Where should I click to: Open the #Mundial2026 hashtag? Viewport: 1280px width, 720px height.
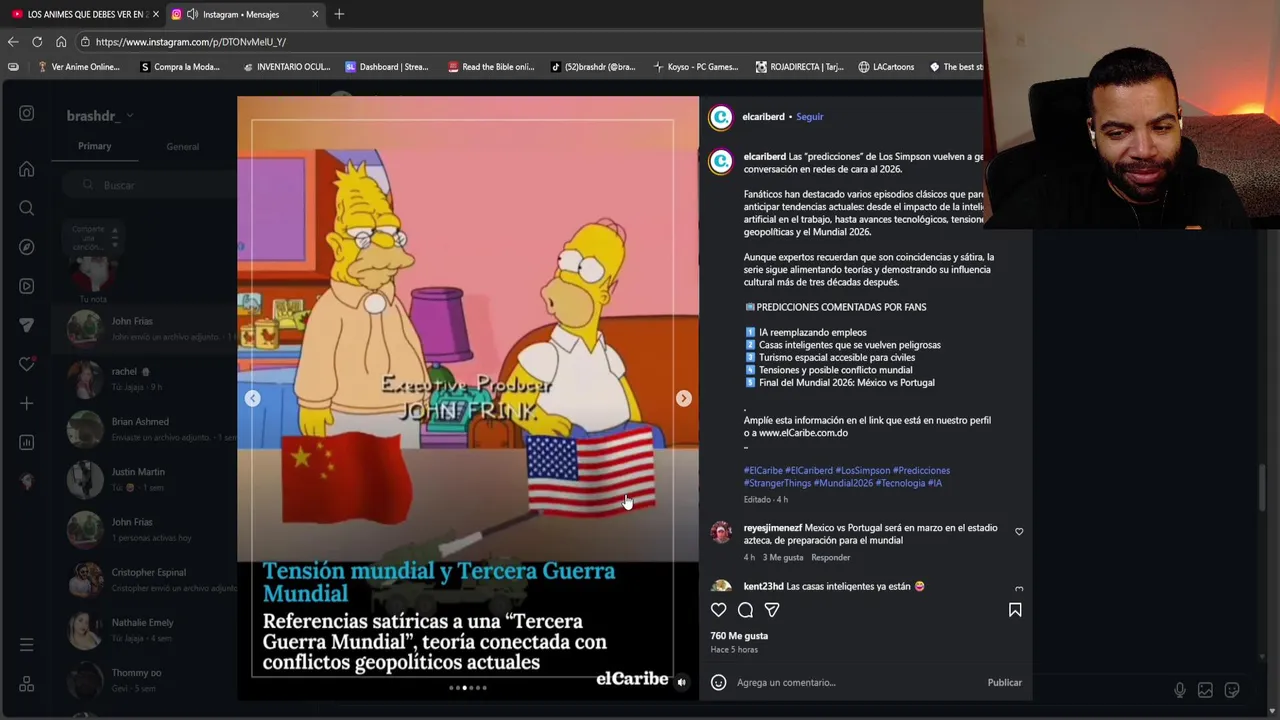[x=843, y=483]
